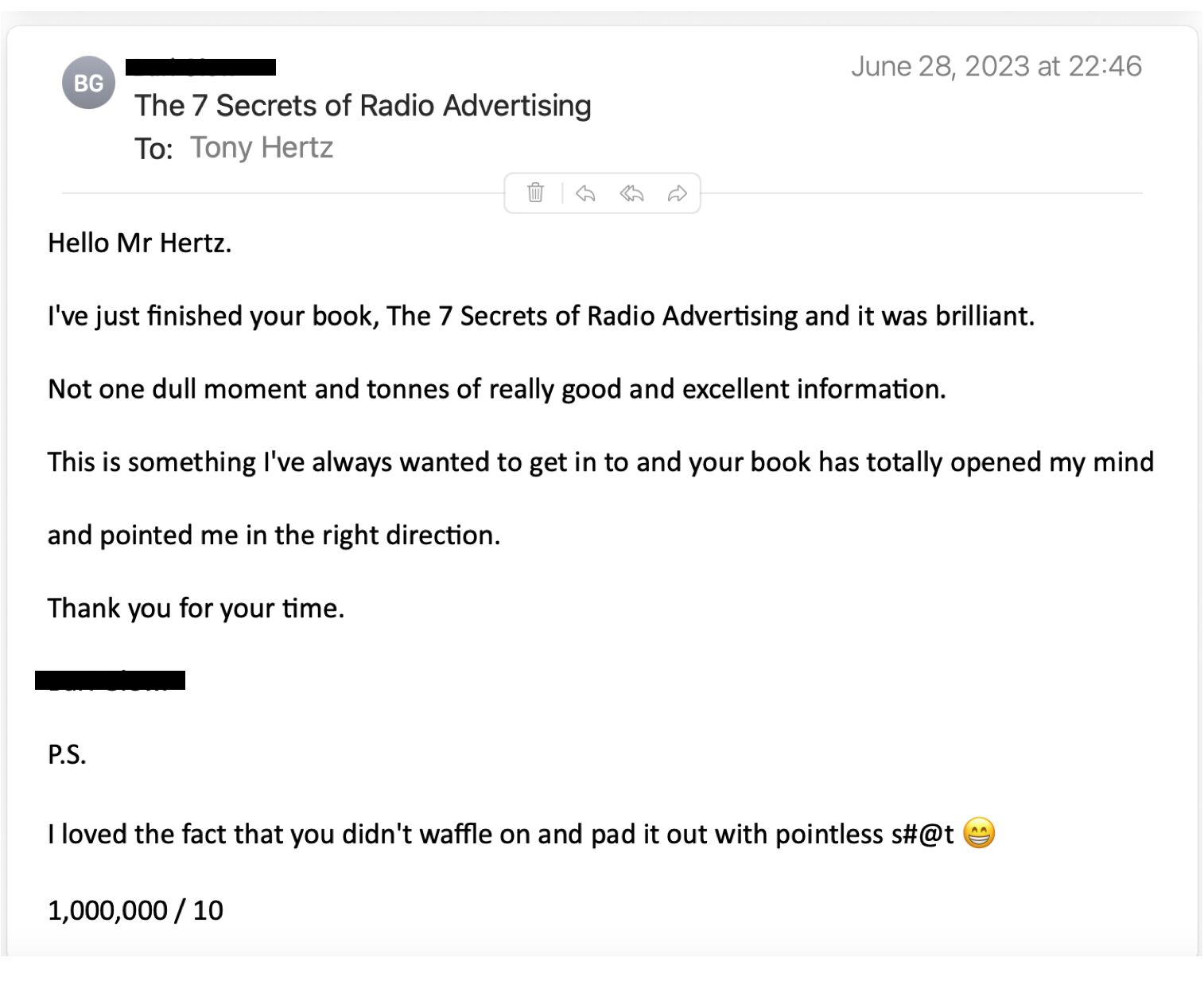Click the "Not one dull moment" sentence

496,389
